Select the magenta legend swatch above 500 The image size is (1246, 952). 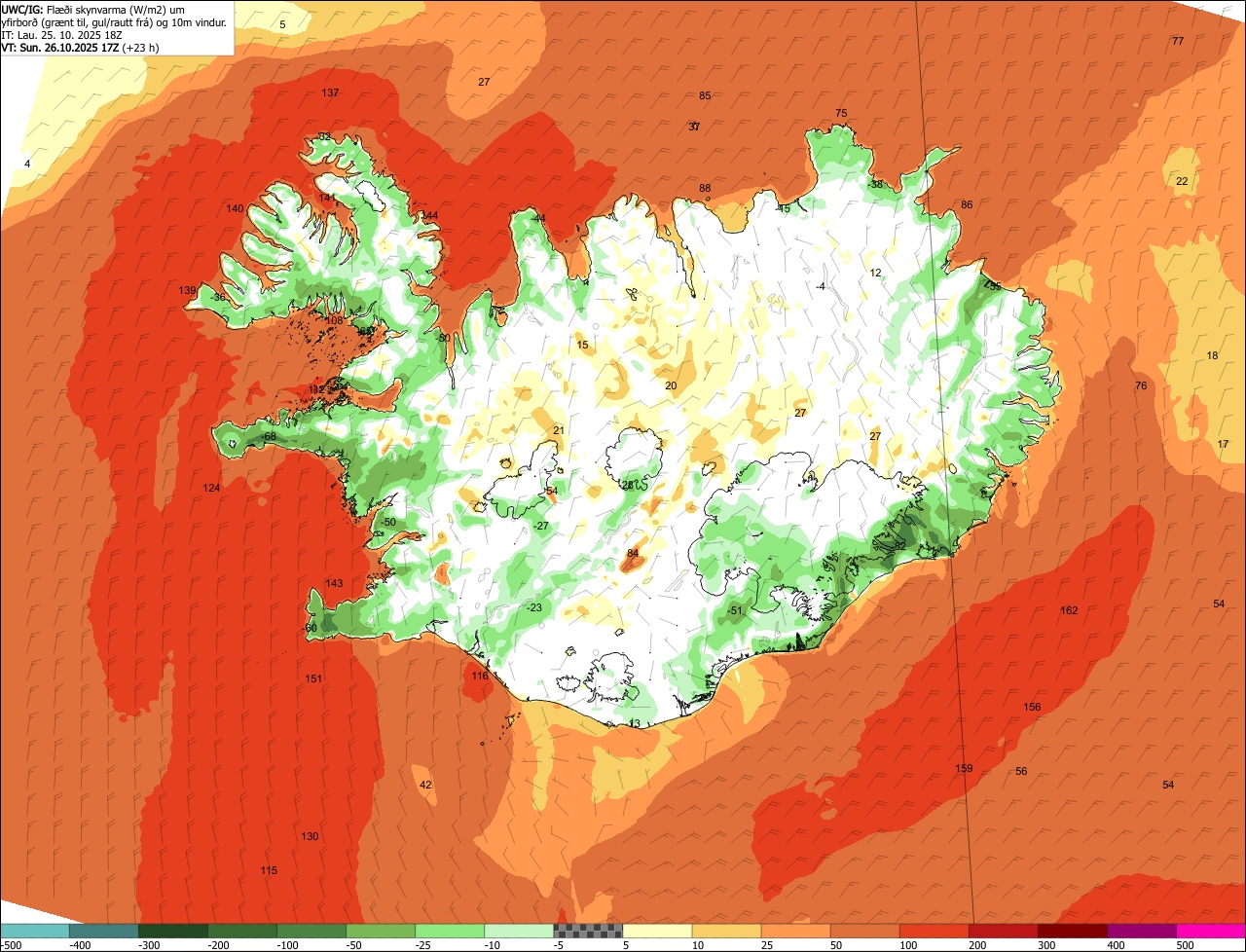1211,931
